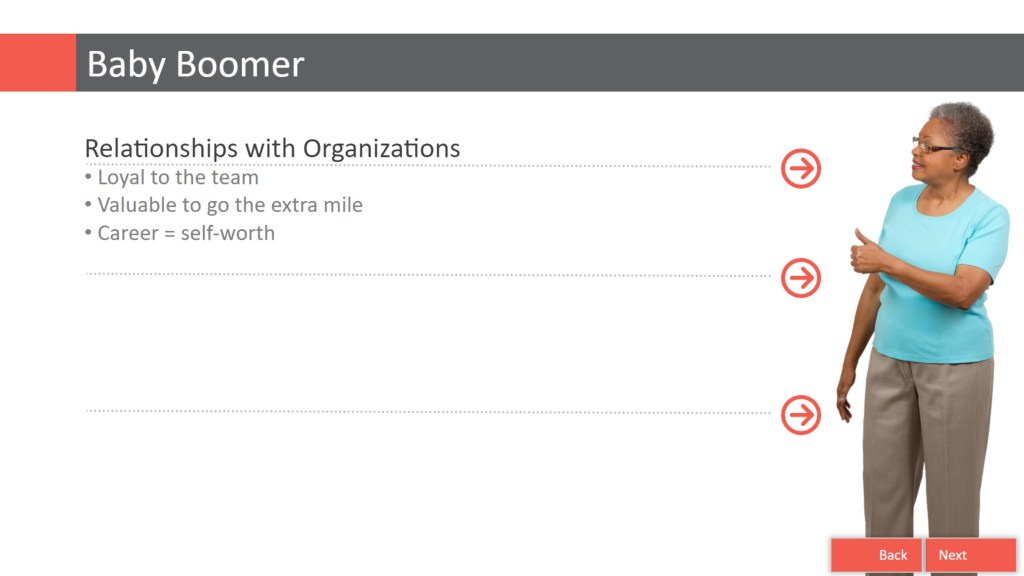
Task: Click the 'Career = self-worth' bullet
Action: [x=185, y=234]
